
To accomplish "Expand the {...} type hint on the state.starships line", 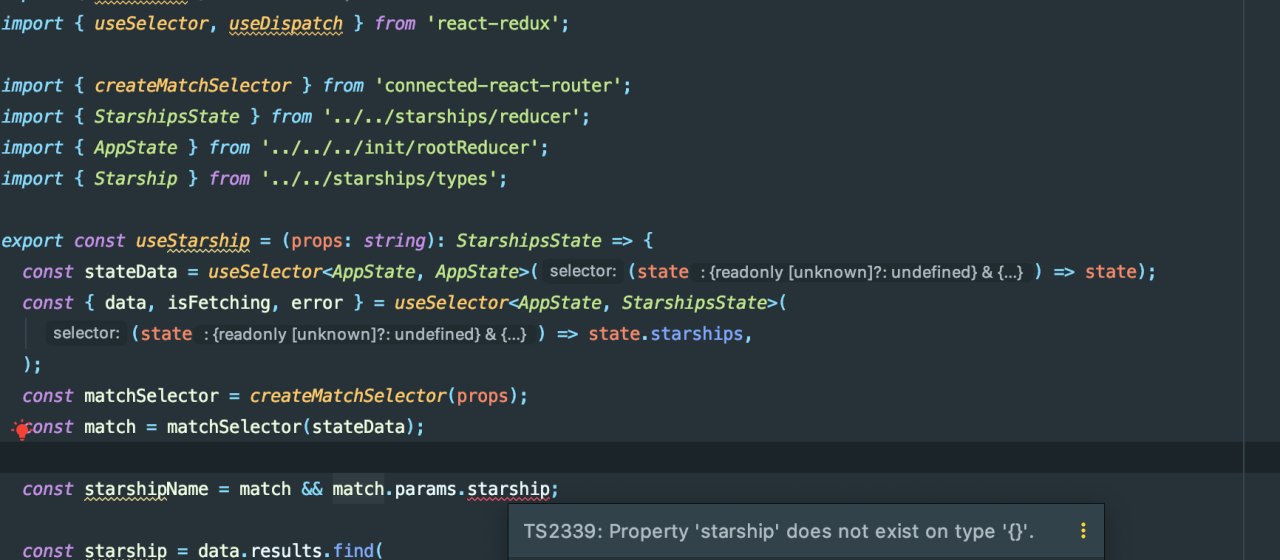I will pos(508,334).
